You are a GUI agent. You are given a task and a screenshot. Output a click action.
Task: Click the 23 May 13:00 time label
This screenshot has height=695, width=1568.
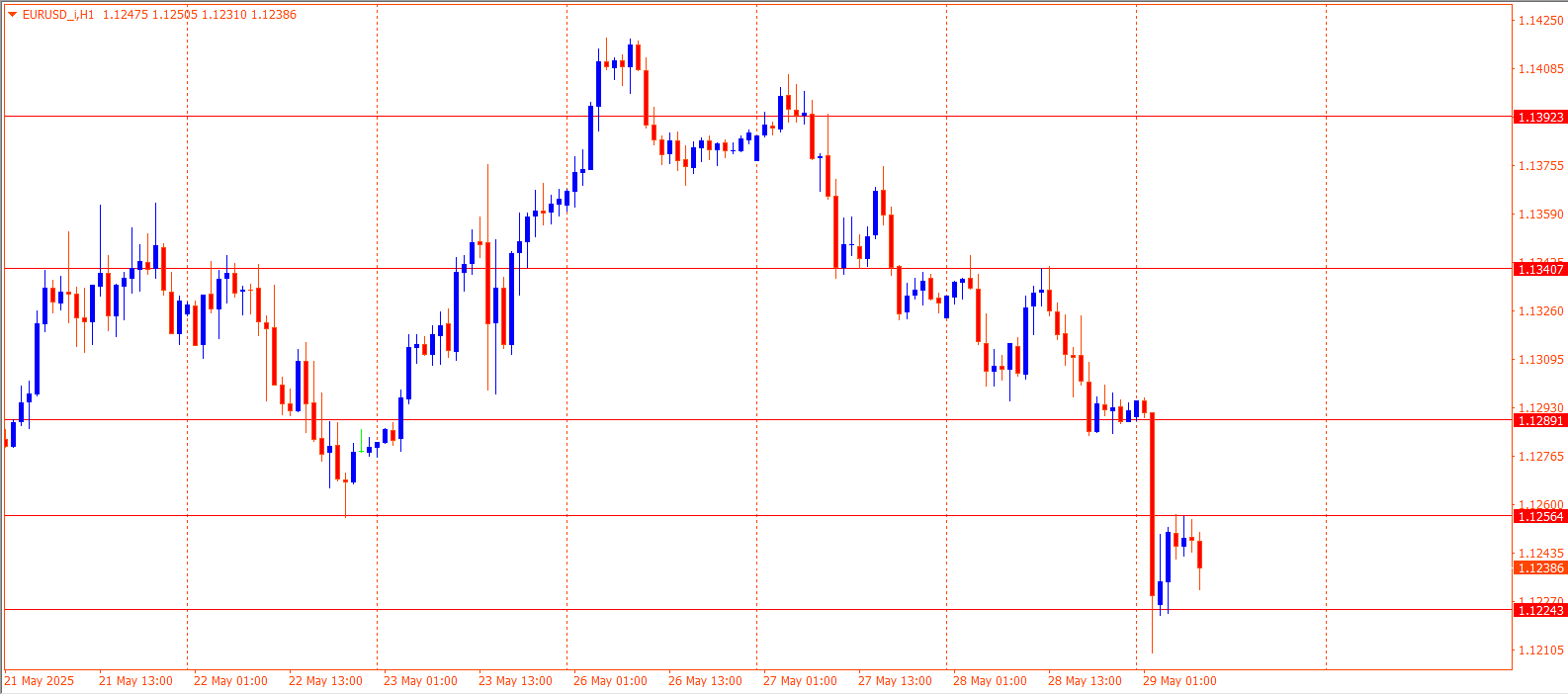coord(515,681)
